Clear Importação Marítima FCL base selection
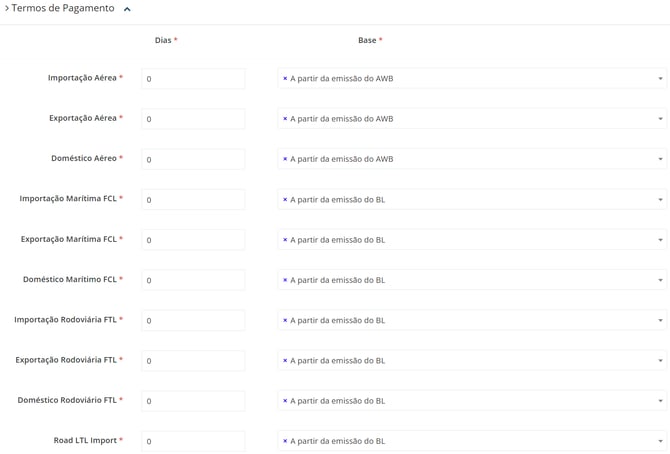Viewport: 670px width, 454px height. 285,200
